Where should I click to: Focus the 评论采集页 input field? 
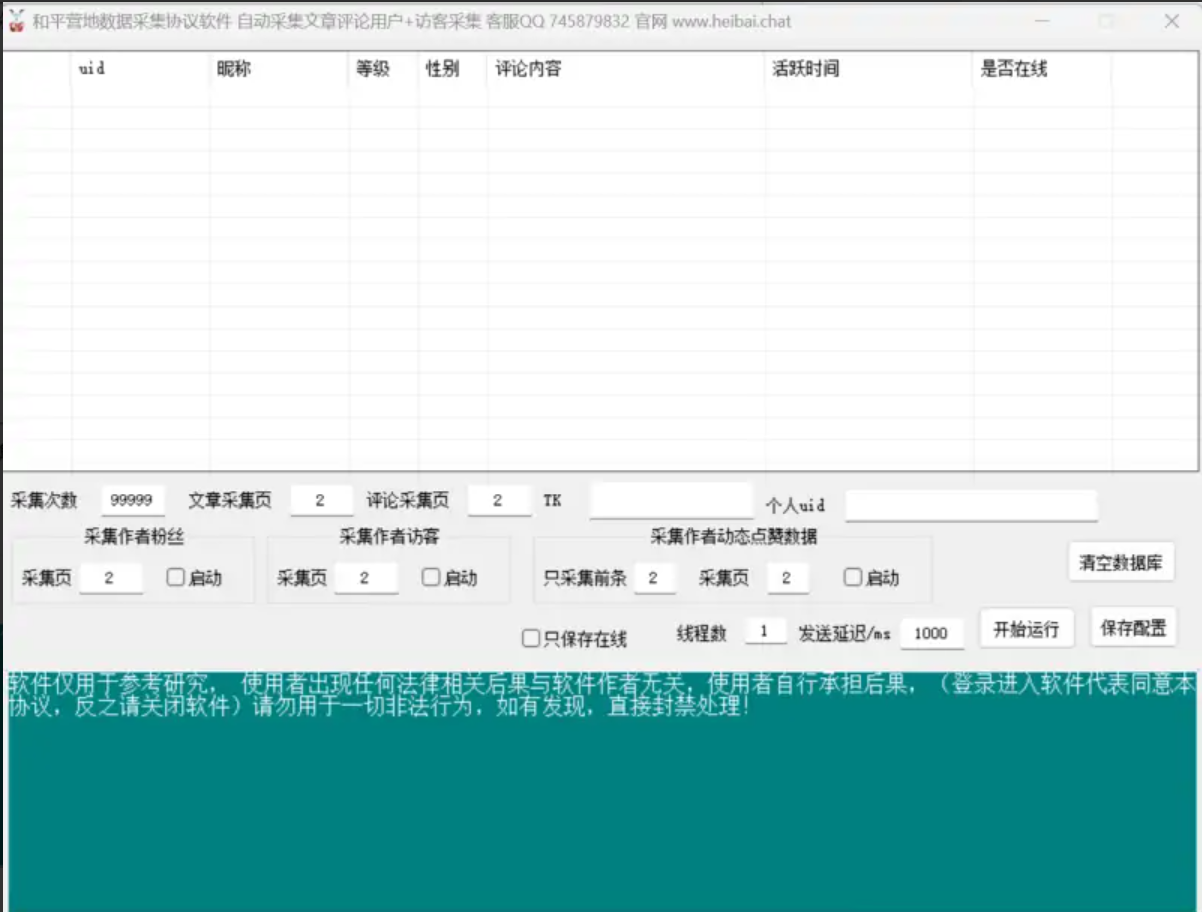499,500
